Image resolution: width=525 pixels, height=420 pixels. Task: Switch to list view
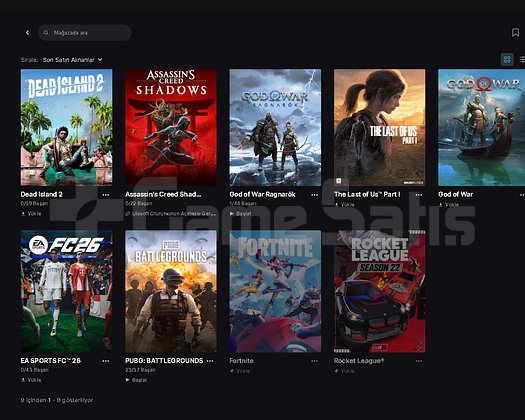[x=522, y=60]
